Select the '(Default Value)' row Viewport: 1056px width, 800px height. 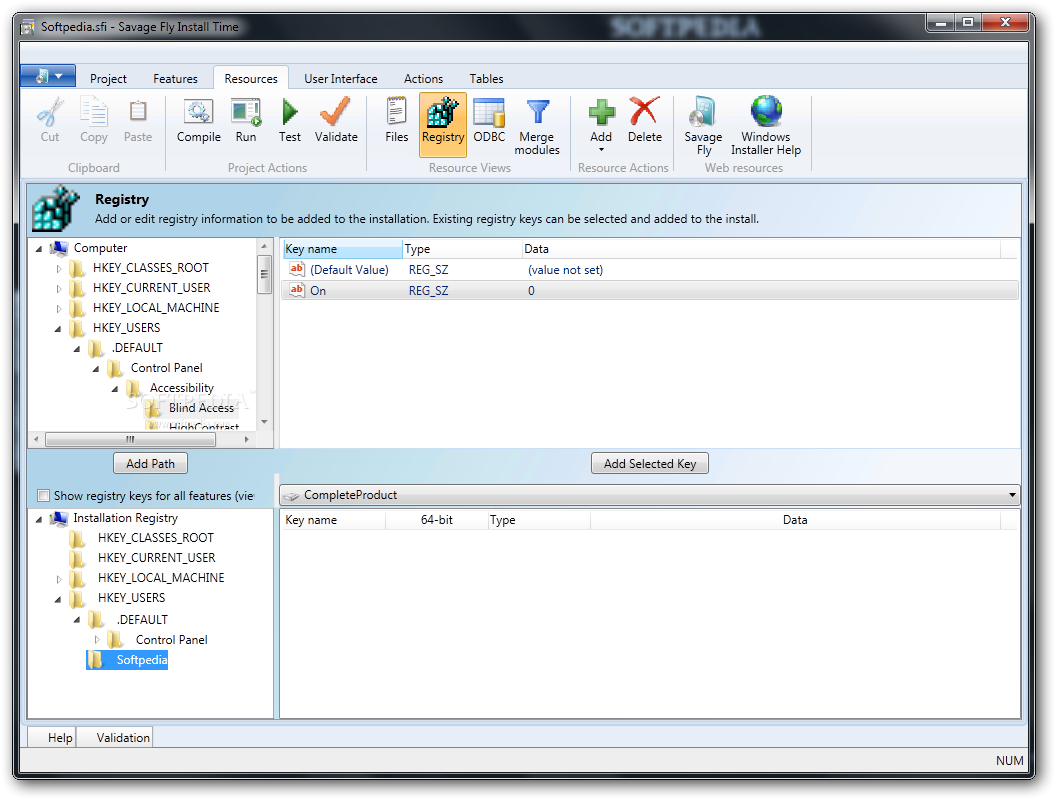point(650,270)
